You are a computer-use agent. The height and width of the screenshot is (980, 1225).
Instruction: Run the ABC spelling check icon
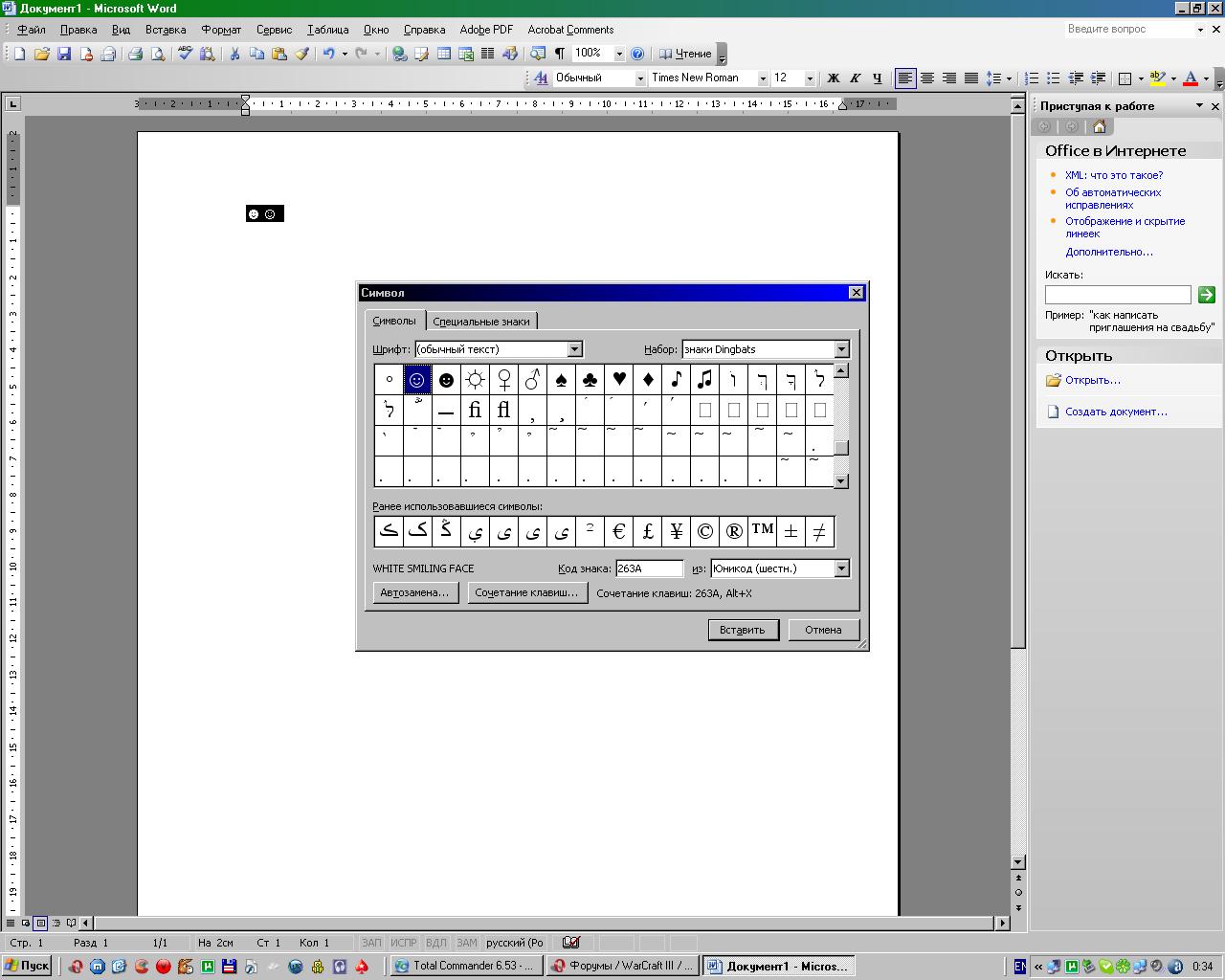point(185,54)
